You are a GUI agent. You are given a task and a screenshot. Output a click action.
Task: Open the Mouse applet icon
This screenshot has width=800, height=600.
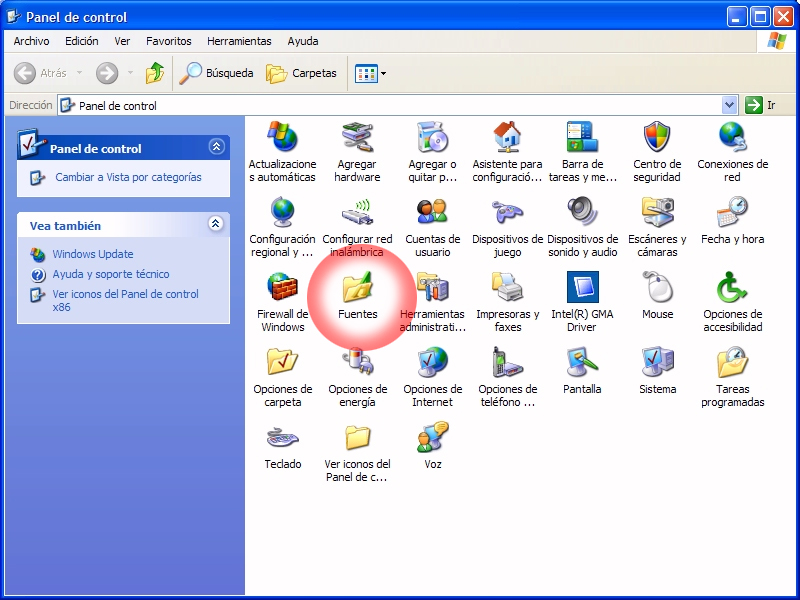(657, 287)
